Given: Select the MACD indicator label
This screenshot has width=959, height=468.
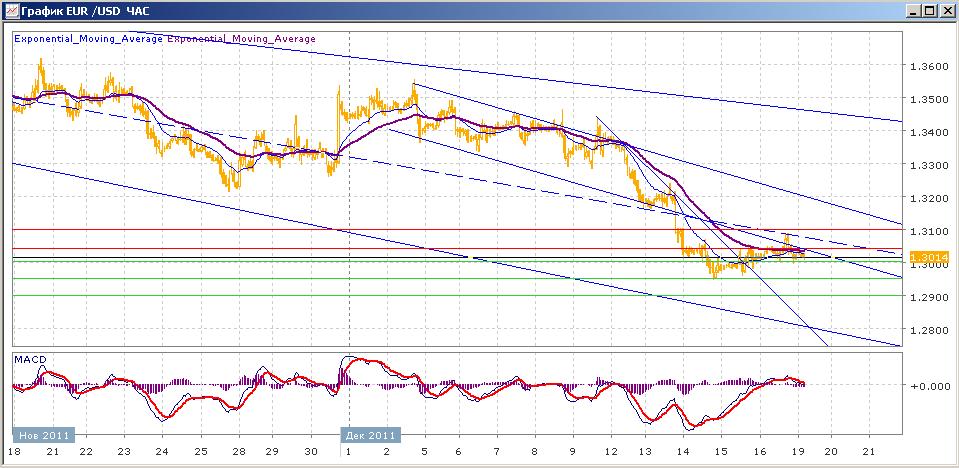Looking at the screenshot, I should [30, 359].
